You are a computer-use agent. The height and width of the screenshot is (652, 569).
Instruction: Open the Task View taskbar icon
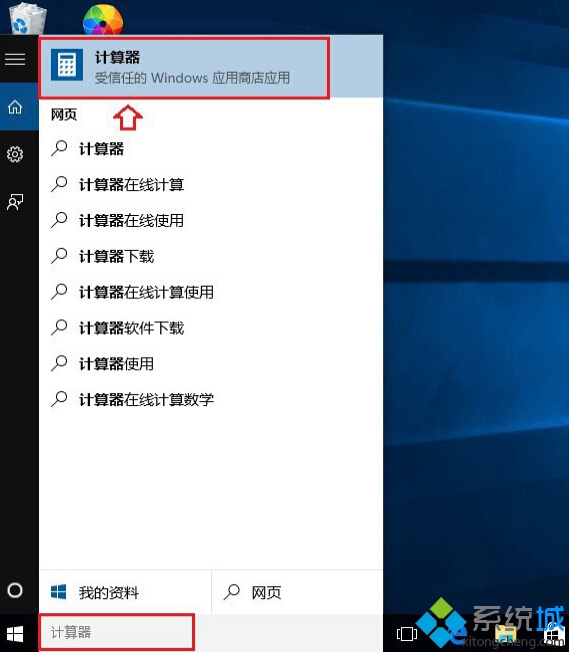tap(407, 634)
